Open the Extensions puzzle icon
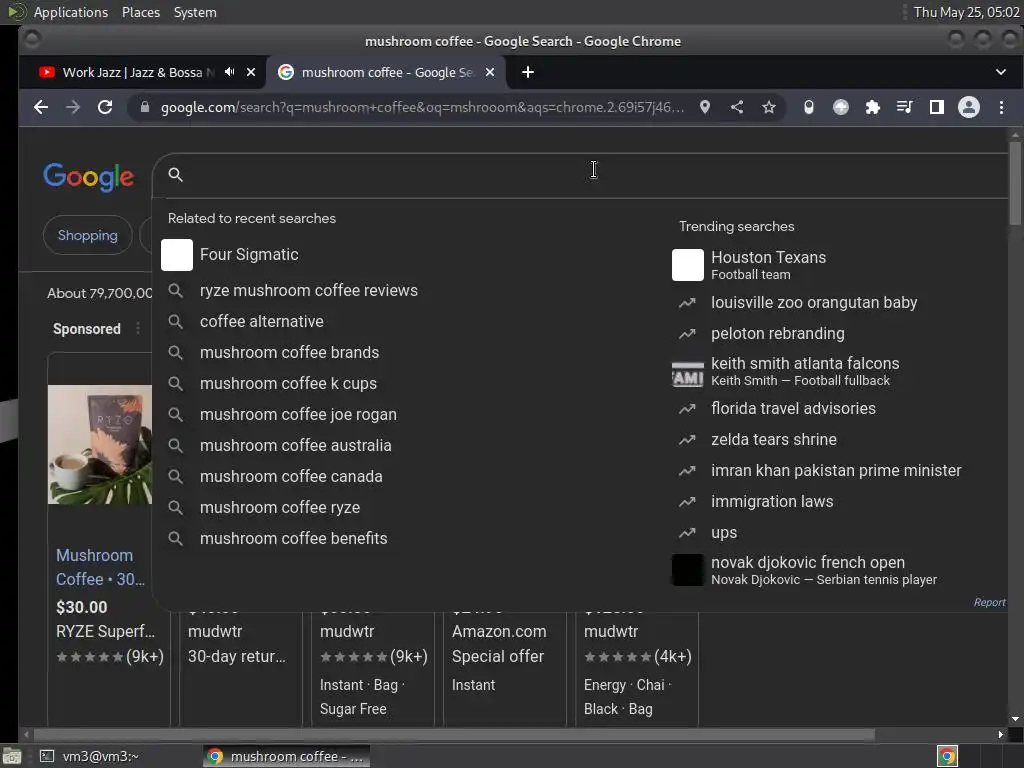Image resolution: width=1024 pixels, height=768 pixels. click(x=872, y=107)
